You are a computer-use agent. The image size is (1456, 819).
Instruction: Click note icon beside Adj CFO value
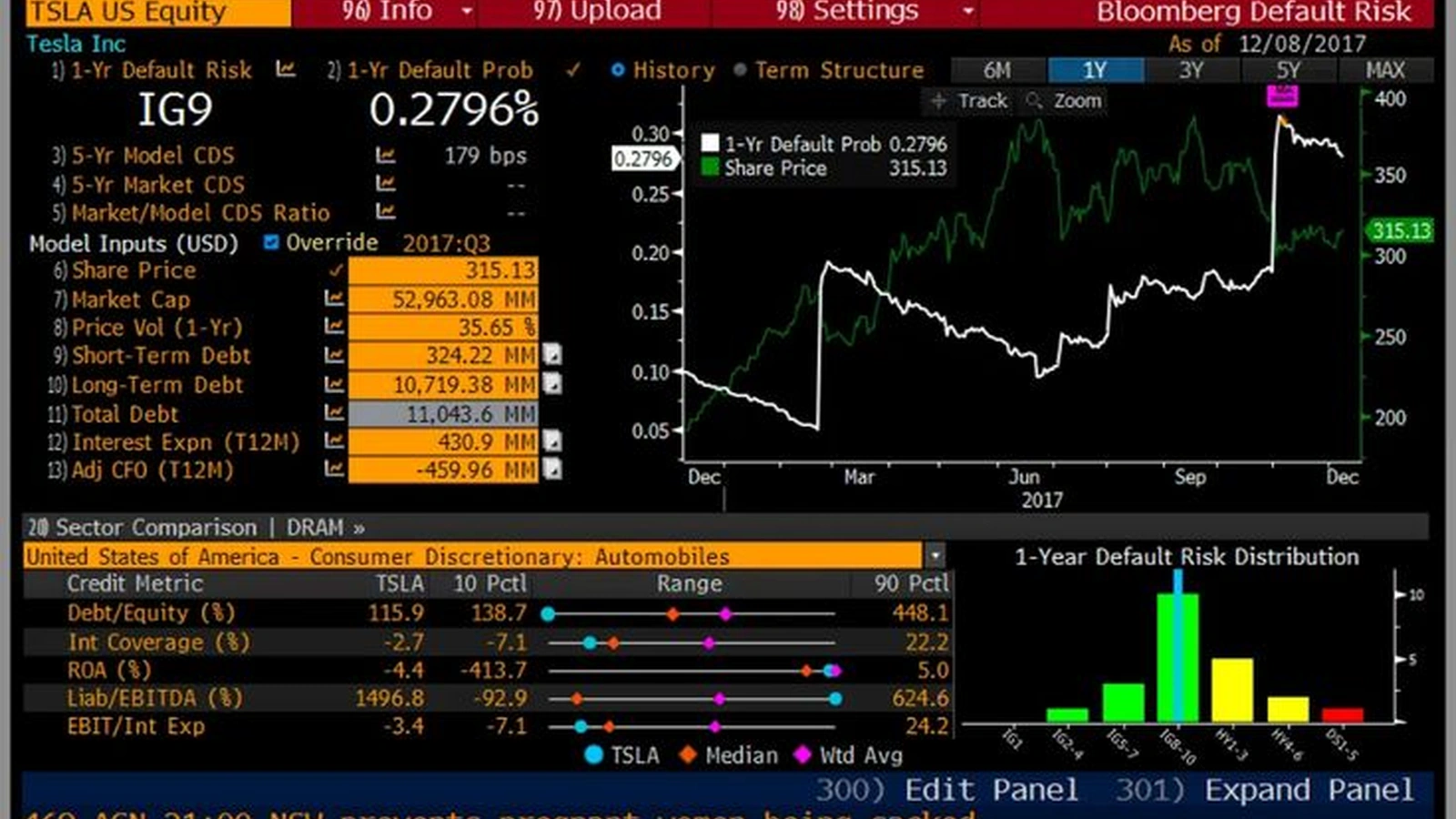pos(552,470)
